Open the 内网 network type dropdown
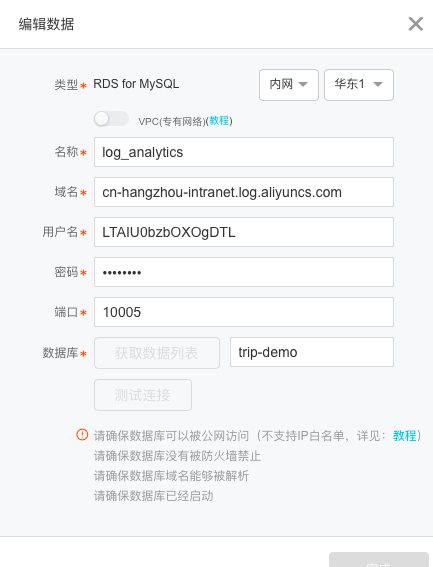The width and height of the screenshot is (433, 567). pos(289,85)
